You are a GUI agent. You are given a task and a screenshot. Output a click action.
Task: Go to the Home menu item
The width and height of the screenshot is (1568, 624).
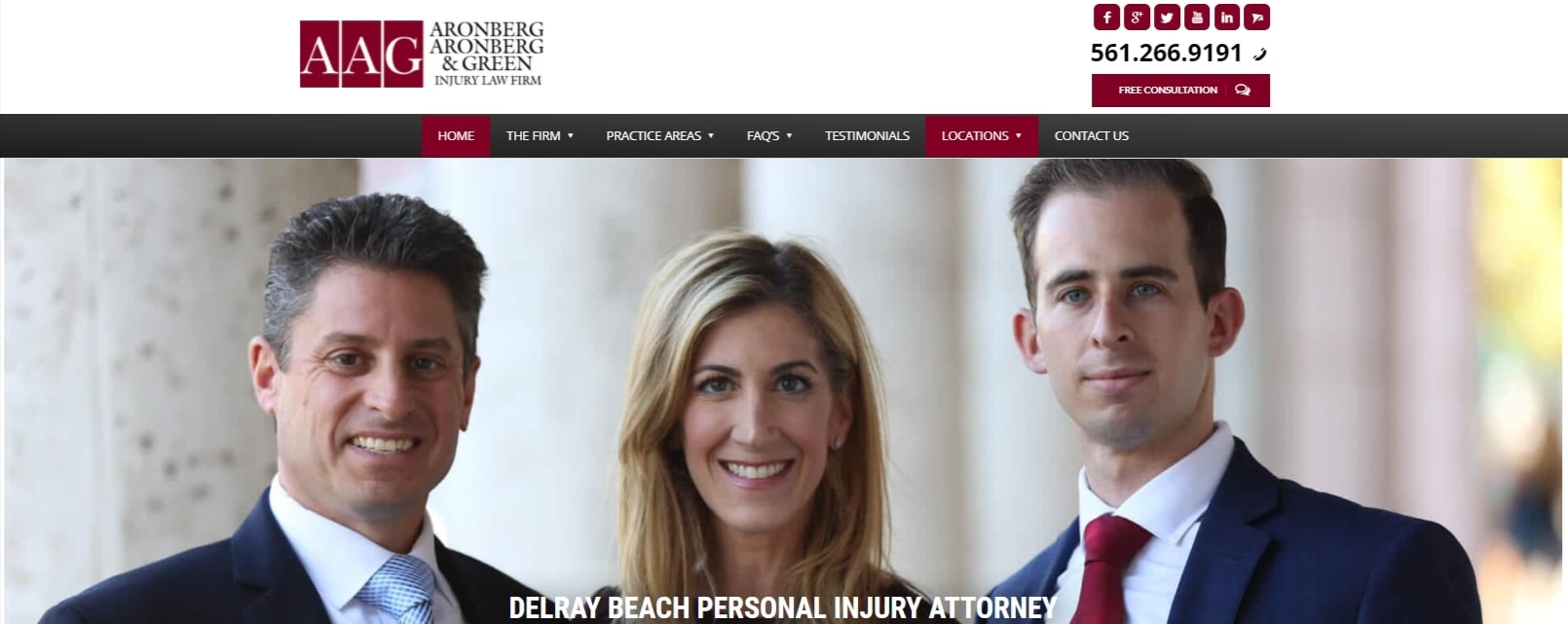pyautogui.click(x=456, y=136)
